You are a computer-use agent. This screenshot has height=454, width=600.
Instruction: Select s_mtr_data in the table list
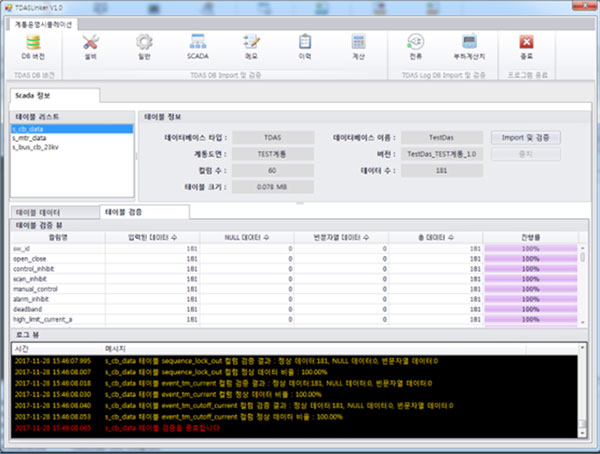pos(33,138)
